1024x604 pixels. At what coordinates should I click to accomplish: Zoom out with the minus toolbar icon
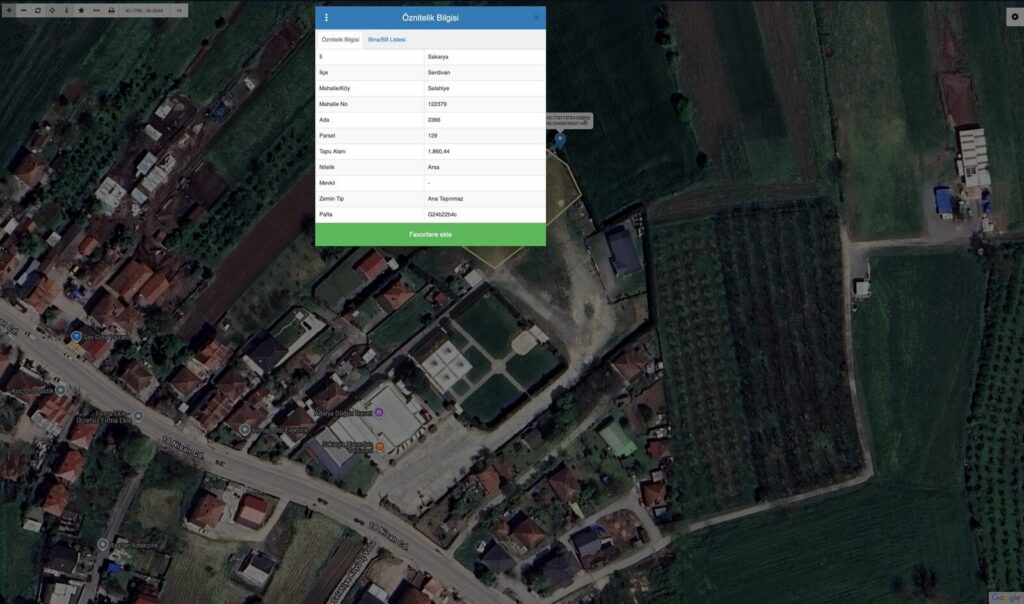point(24,10)
